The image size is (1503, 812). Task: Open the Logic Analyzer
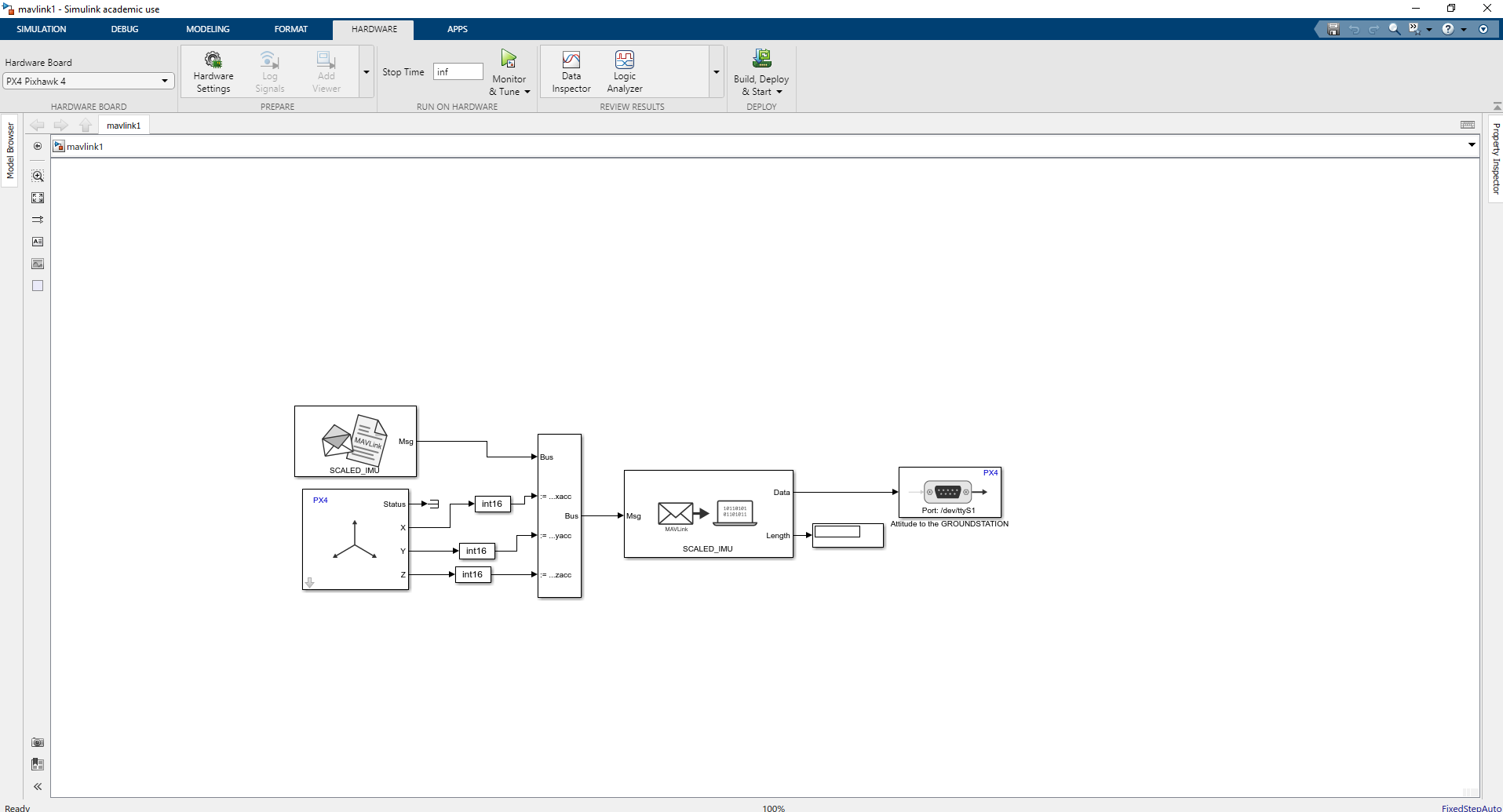coord(624,71)
